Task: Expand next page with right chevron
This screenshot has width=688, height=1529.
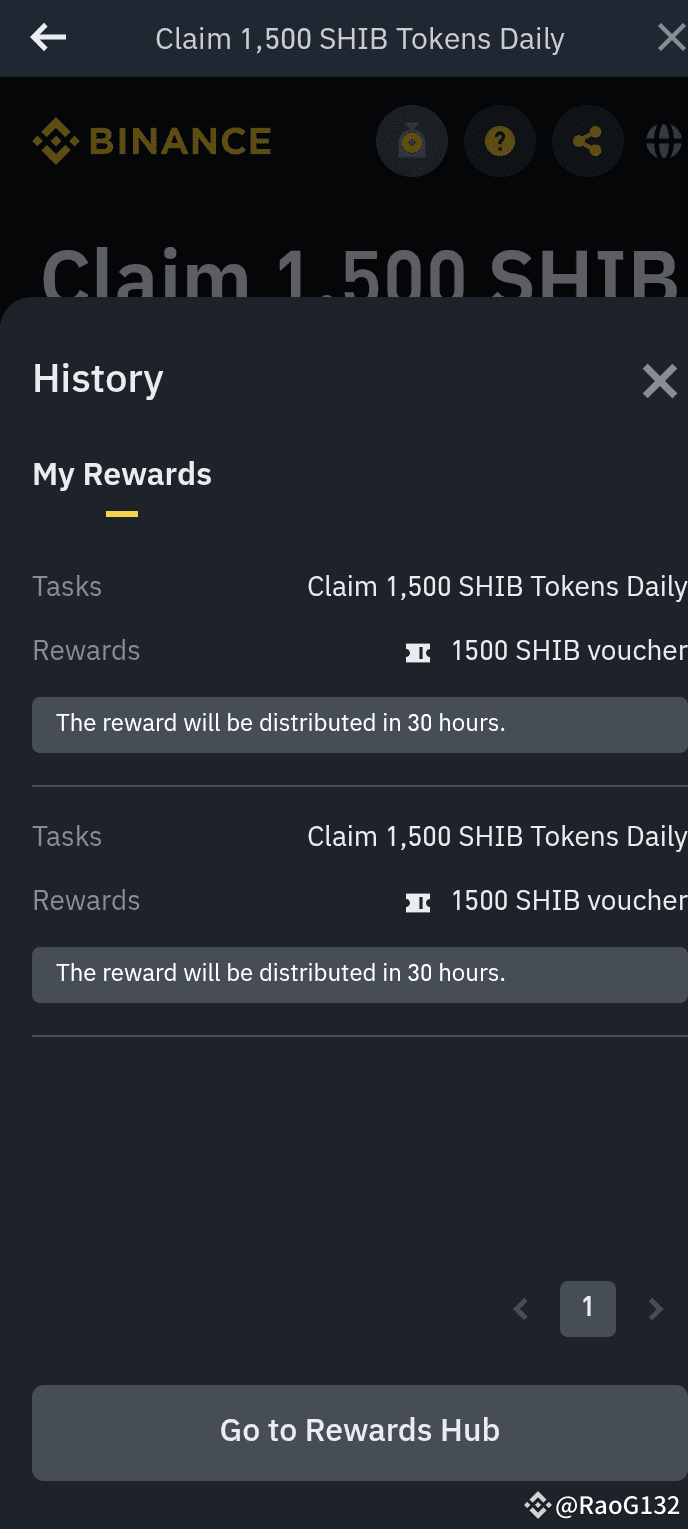Action: coord(655,1309)
